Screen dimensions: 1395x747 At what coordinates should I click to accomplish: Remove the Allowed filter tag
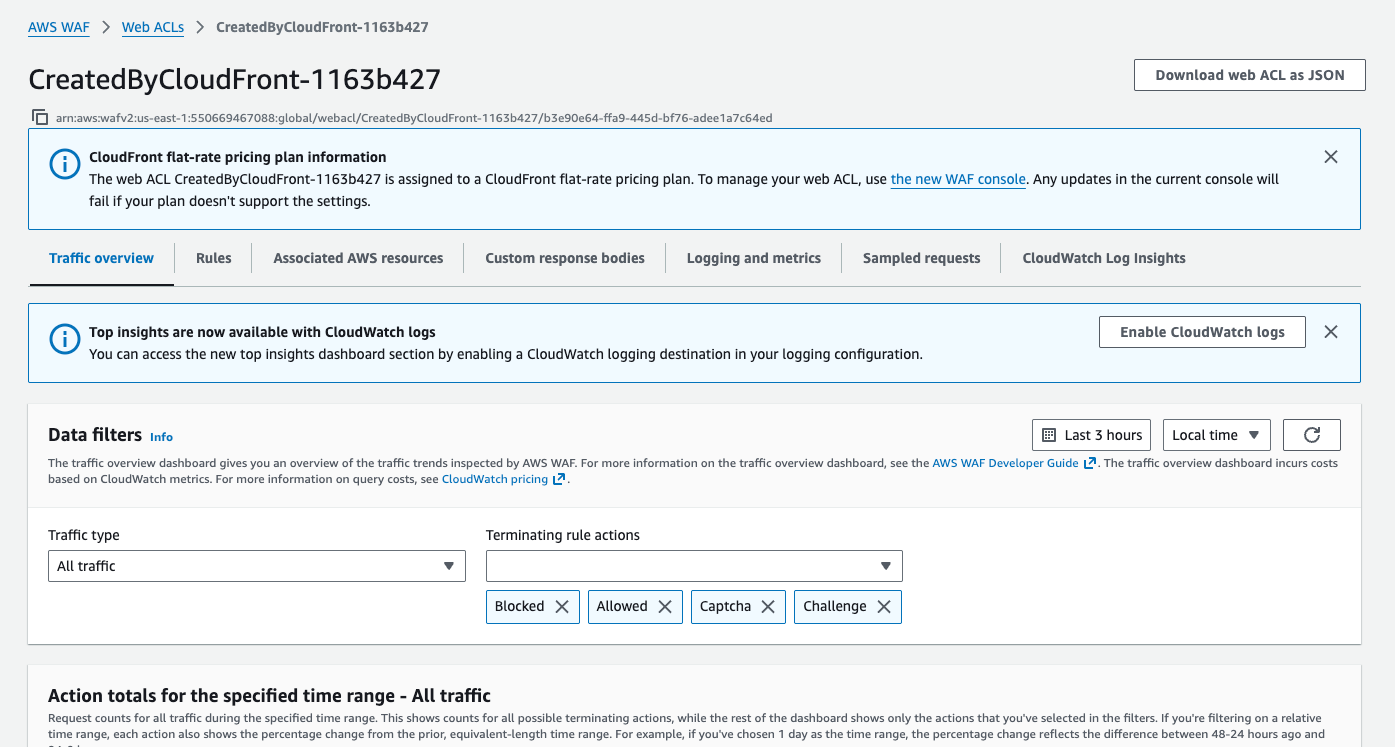coord(665,607)
